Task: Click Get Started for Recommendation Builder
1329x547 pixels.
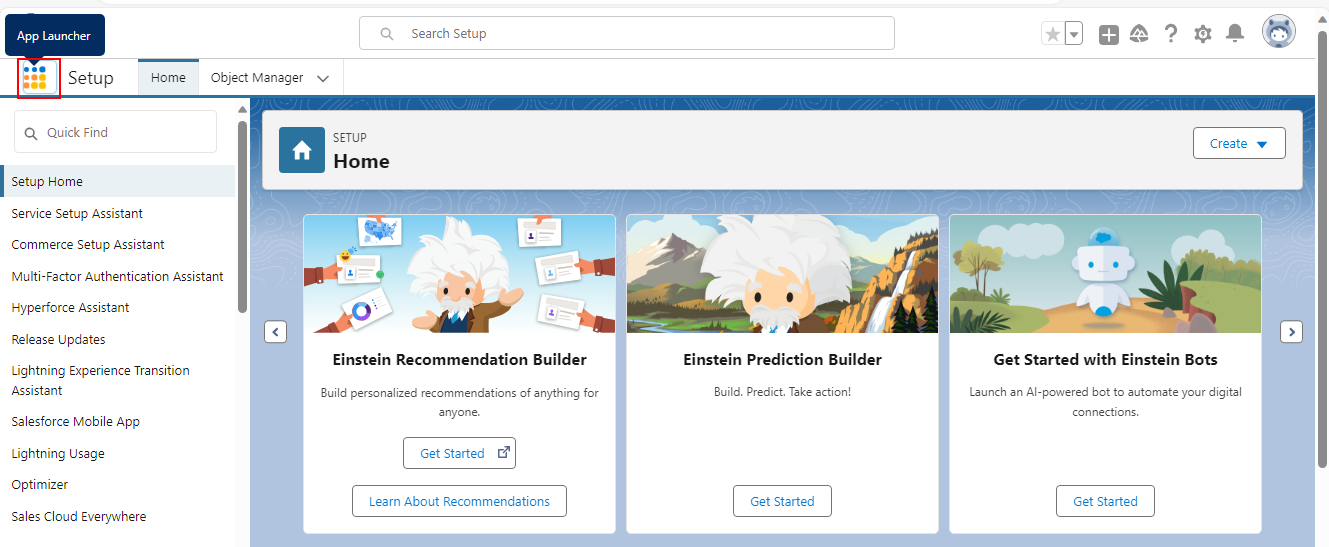Action: [459, 453]
